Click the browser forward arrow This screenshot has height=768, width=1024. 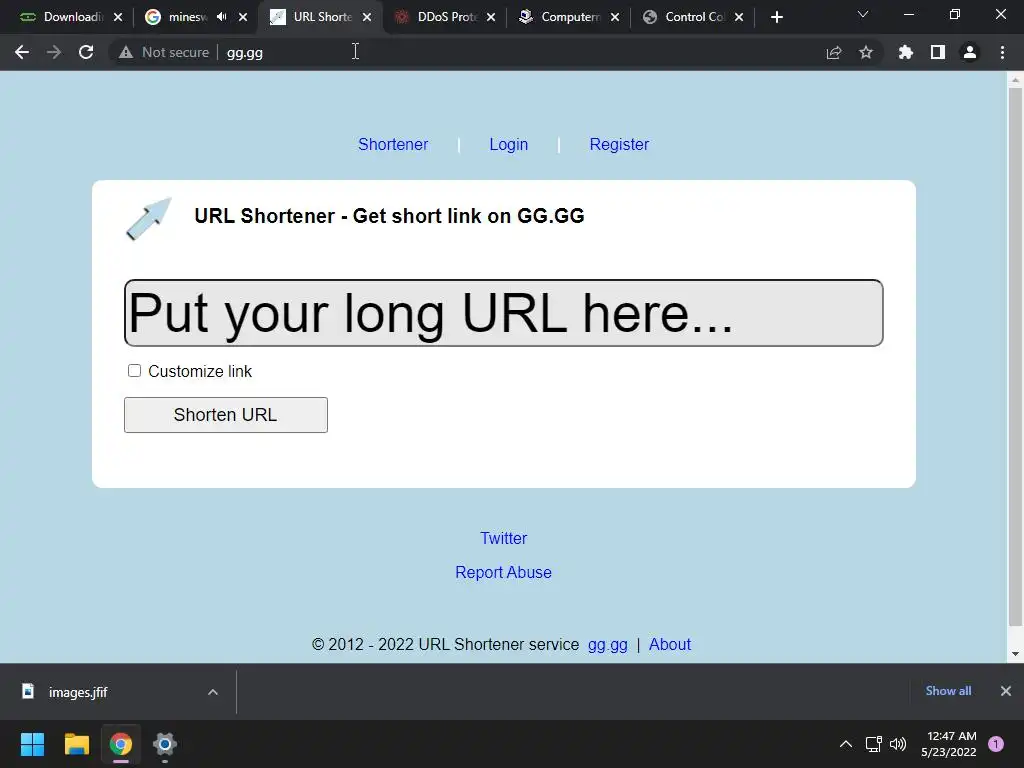54,52
